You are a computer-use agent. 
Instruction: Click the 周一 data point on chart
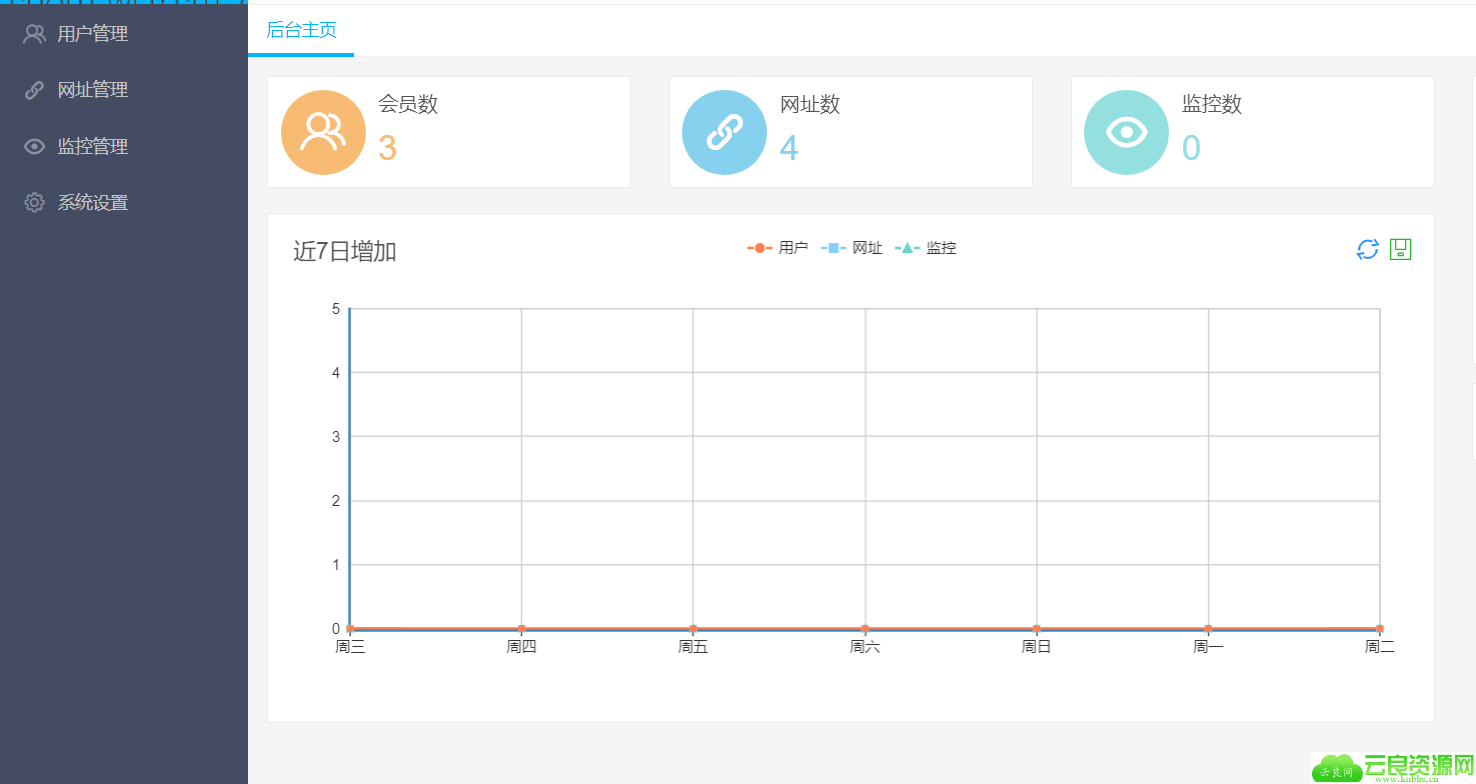pos(1208,629)
